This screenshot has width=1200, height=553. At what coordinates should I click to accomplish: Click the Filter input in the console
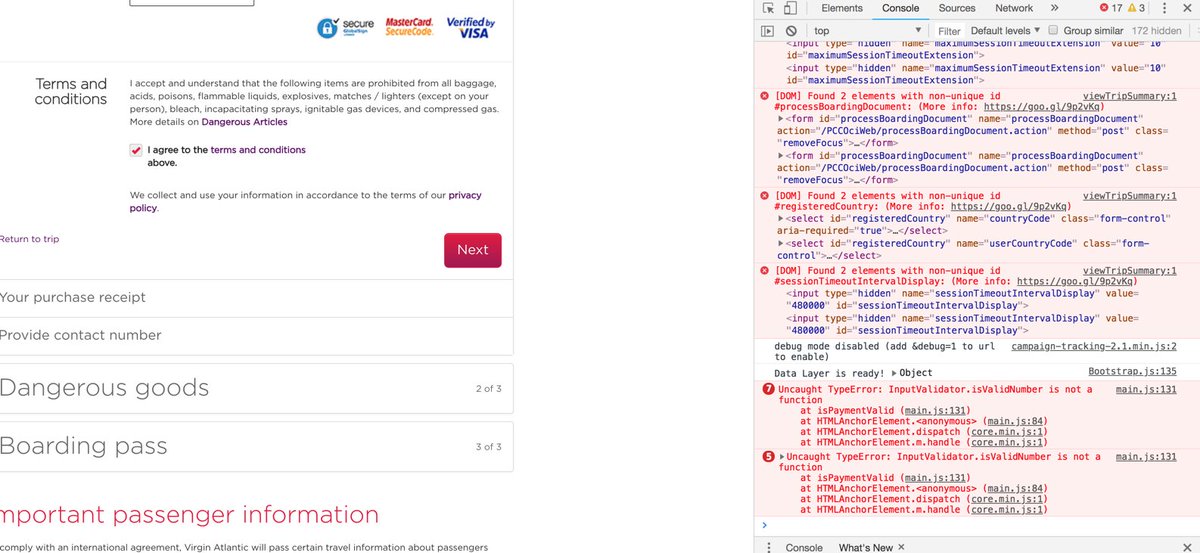(x=950, y=31)
